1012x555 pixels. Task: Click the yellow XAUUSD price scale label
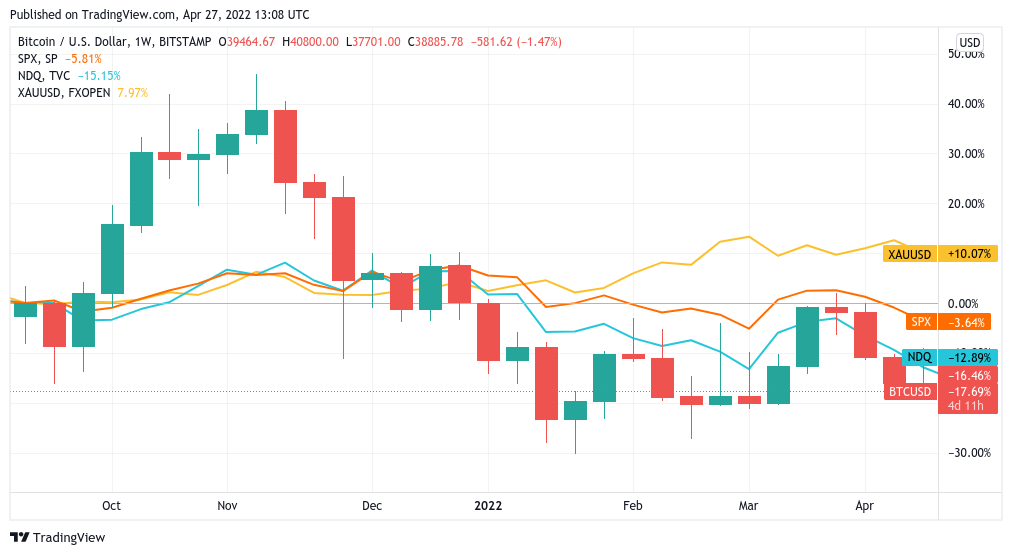tap(909, 254)
